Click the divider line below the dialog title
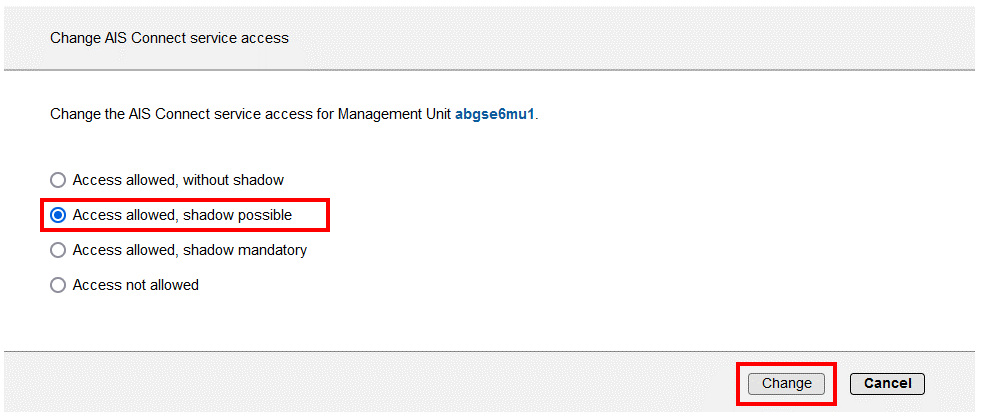 tap(490, 70)
